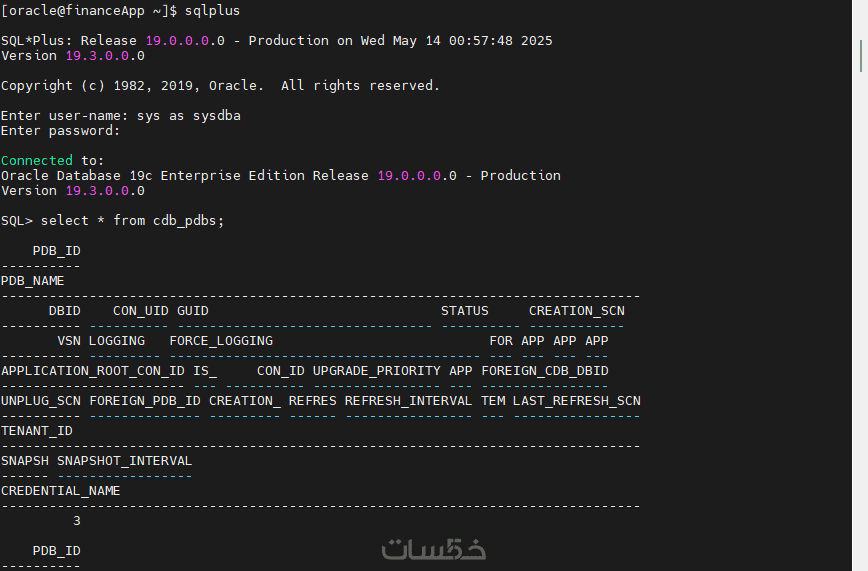868x571 pixels.
Task: Click the green 'Connected' word
Action: [x=37, y=161]
